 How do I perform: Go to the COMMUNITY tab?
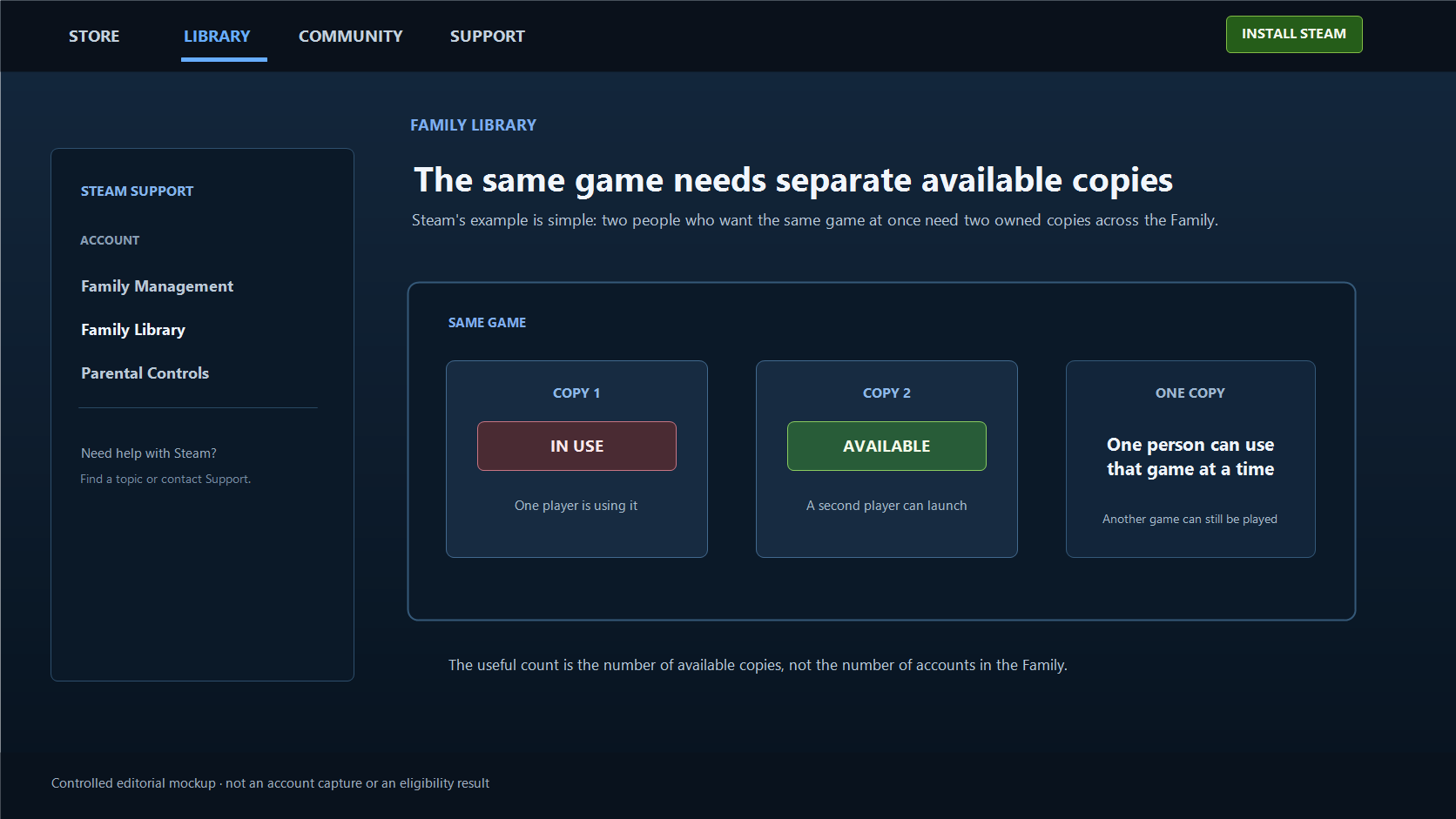pos(350,36)
